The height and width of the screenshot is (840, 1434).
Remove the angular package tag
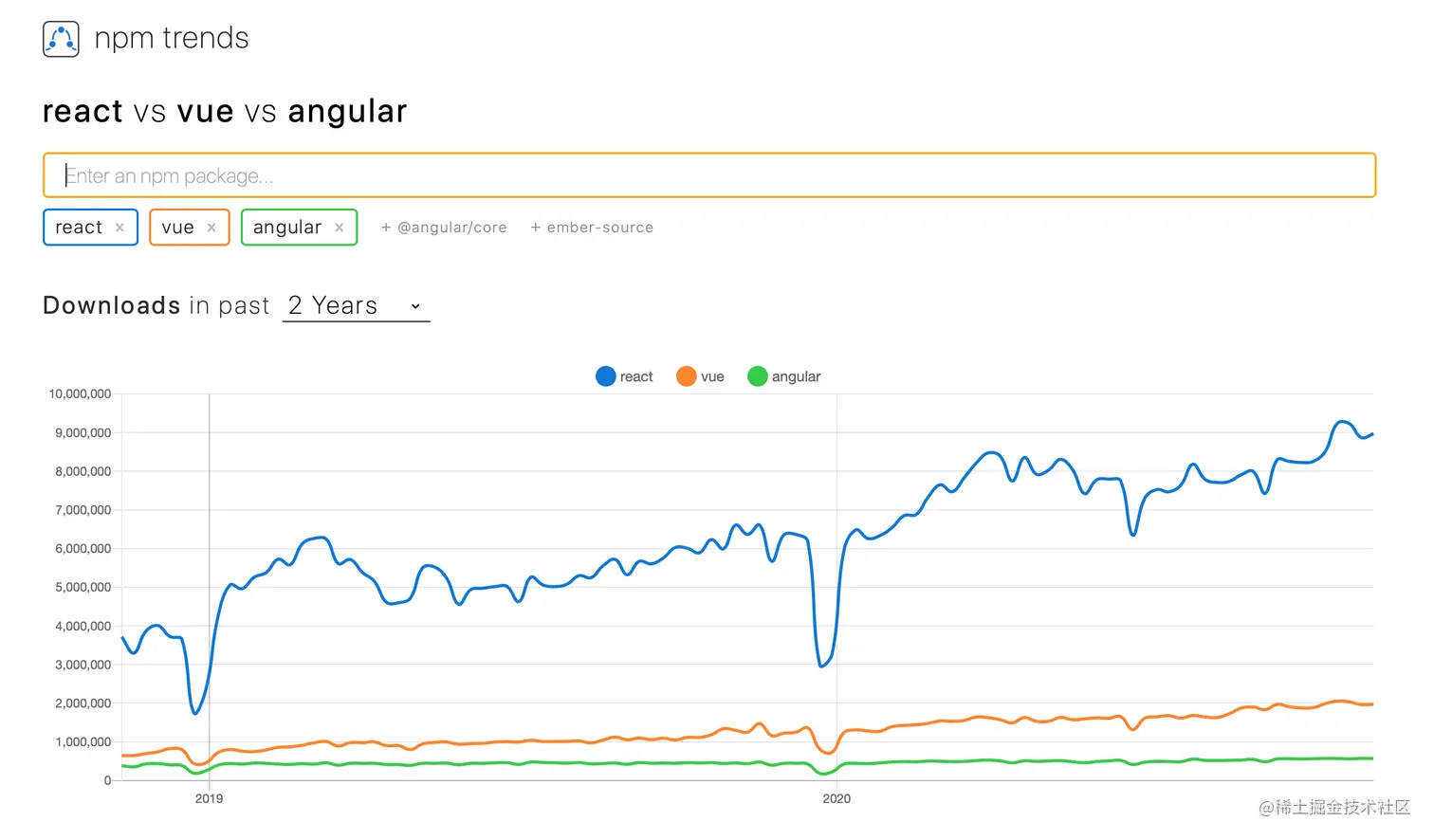pos(339,228)
